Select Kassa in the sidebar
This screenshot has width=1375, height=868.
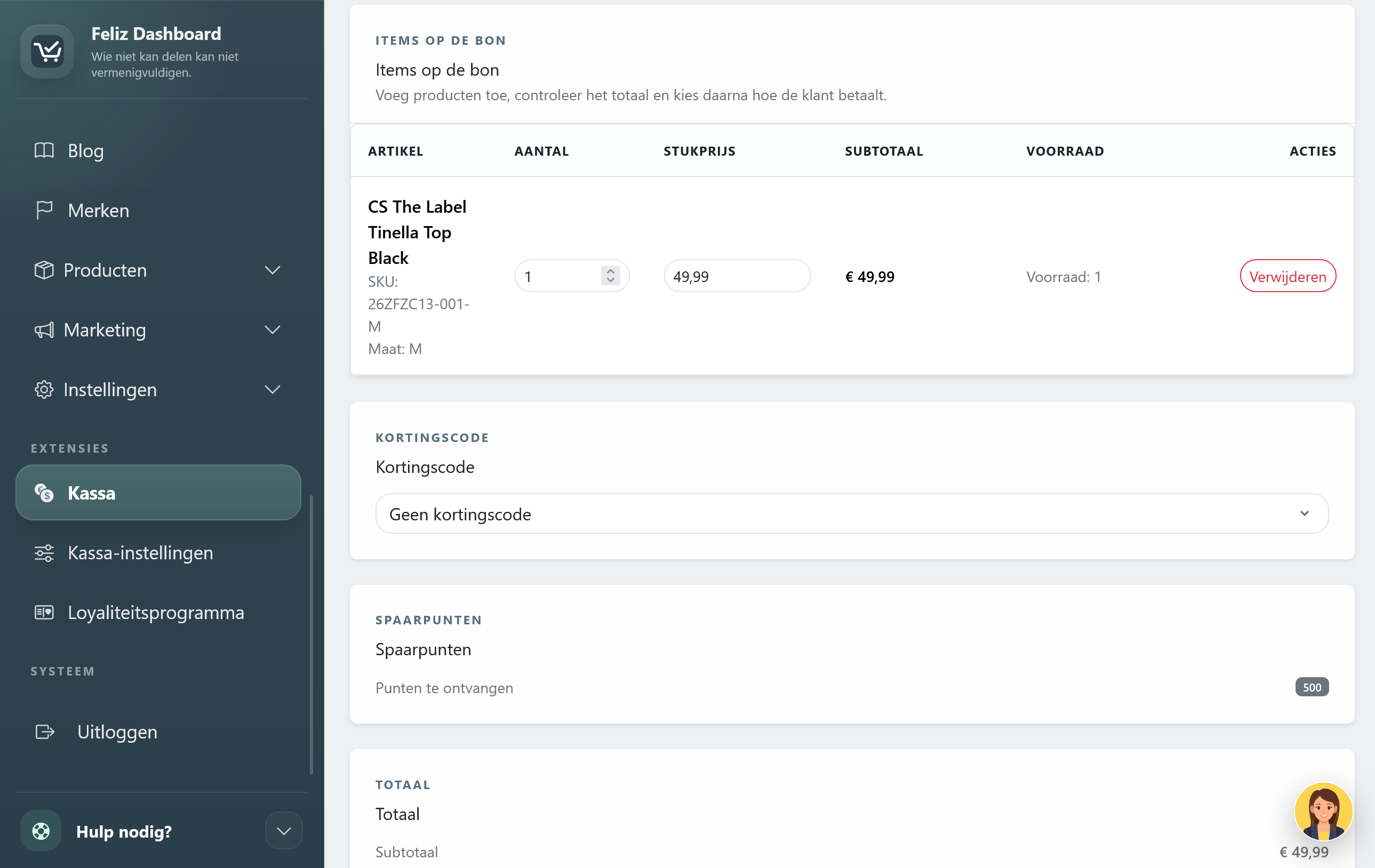(x=157, y=493)
